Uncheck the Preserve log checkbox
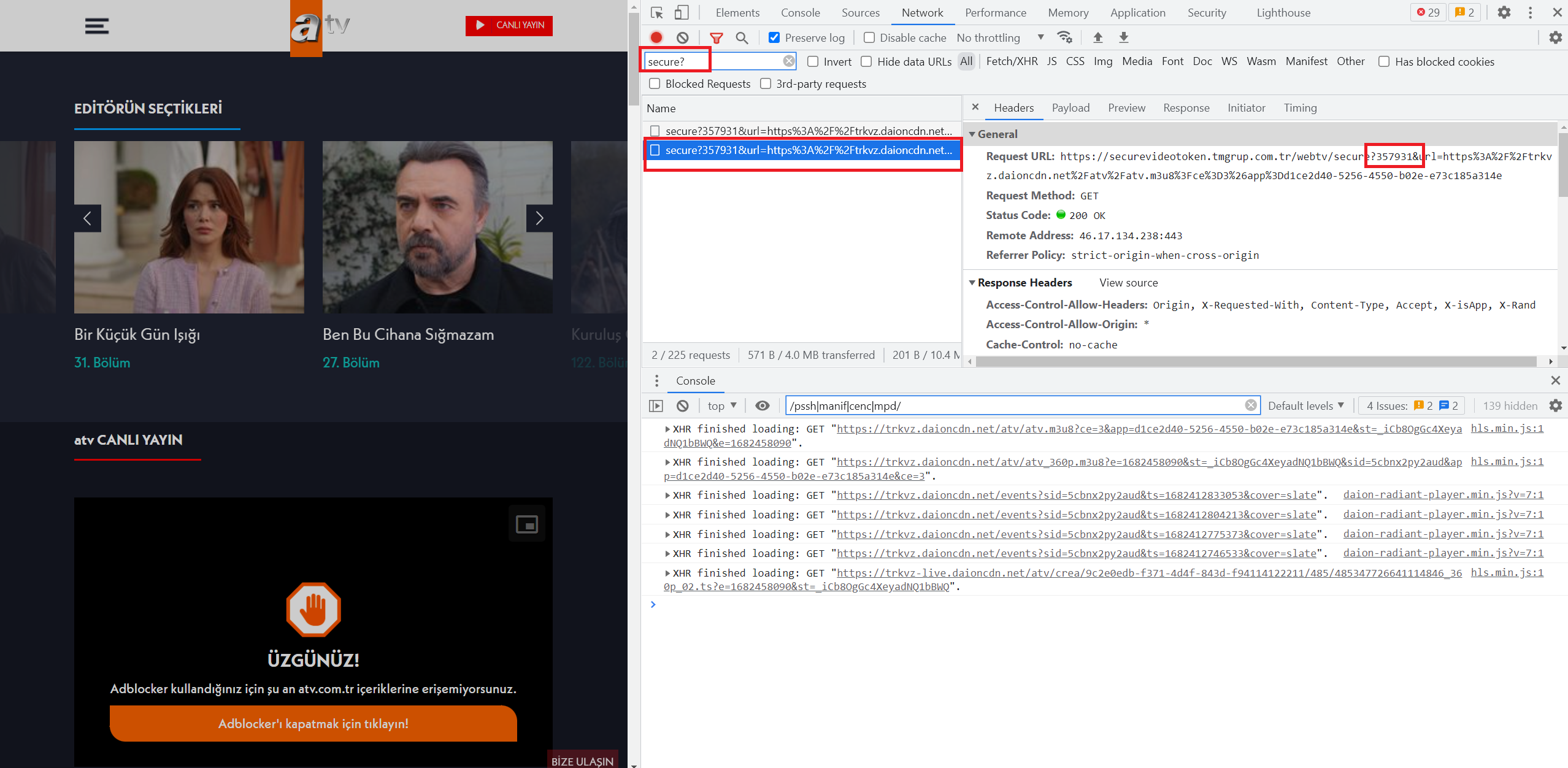Screen dimensions: 1568x768 click(774, 37)
